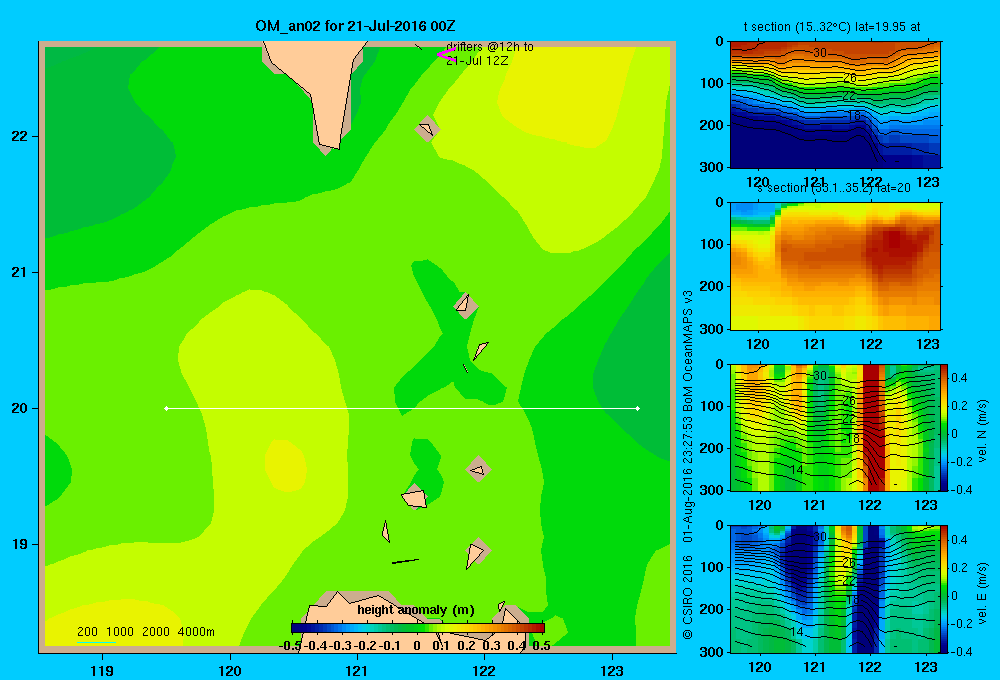Screen dimensions: 1000x680
Task: Click depth label 100 on salinity section axis
Action: [711, 244]
